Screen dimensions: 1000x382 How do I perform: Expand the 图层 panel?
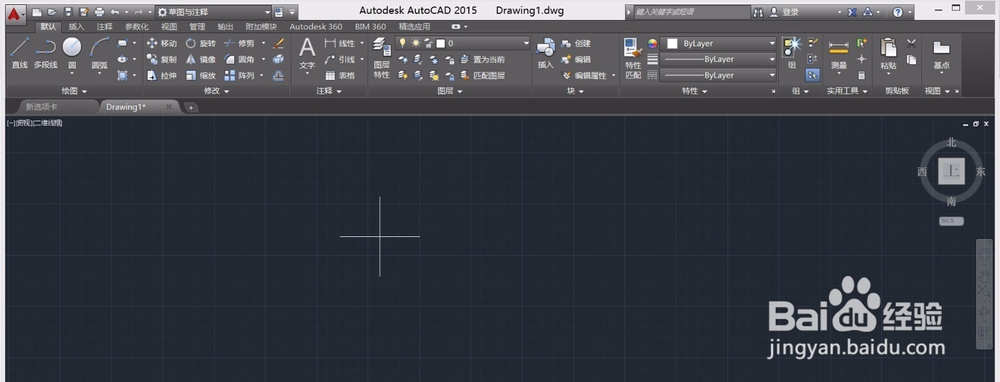click(x=450, y=91)
